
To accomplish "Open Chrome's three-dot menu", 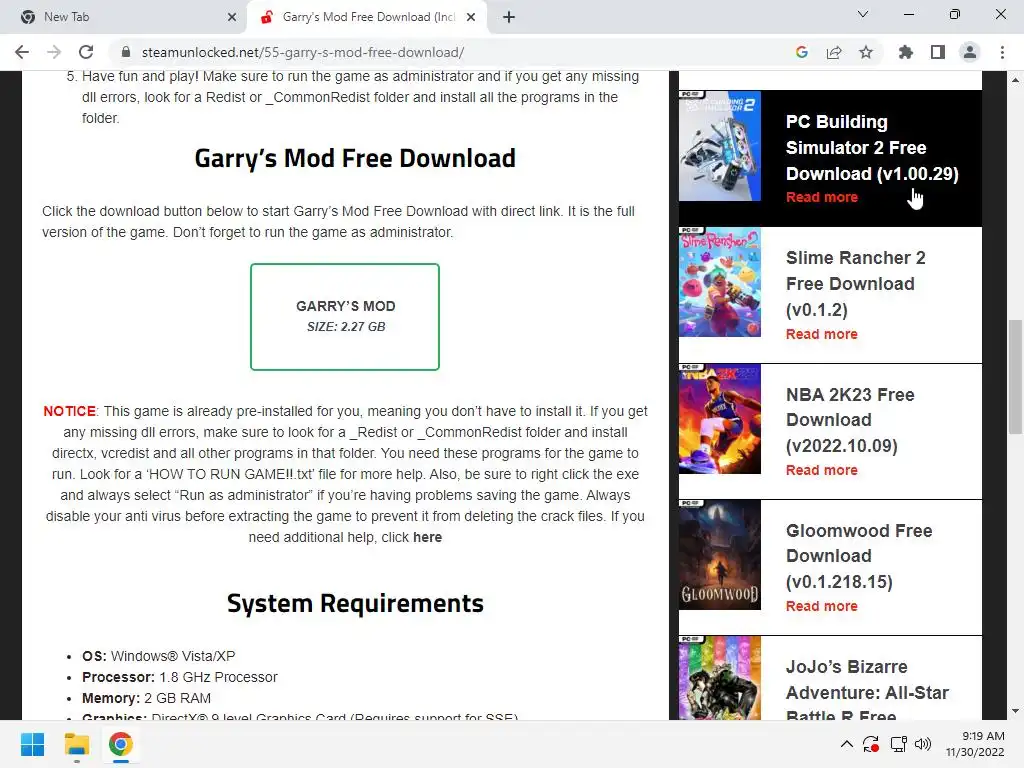I will tap(1002, 52).
